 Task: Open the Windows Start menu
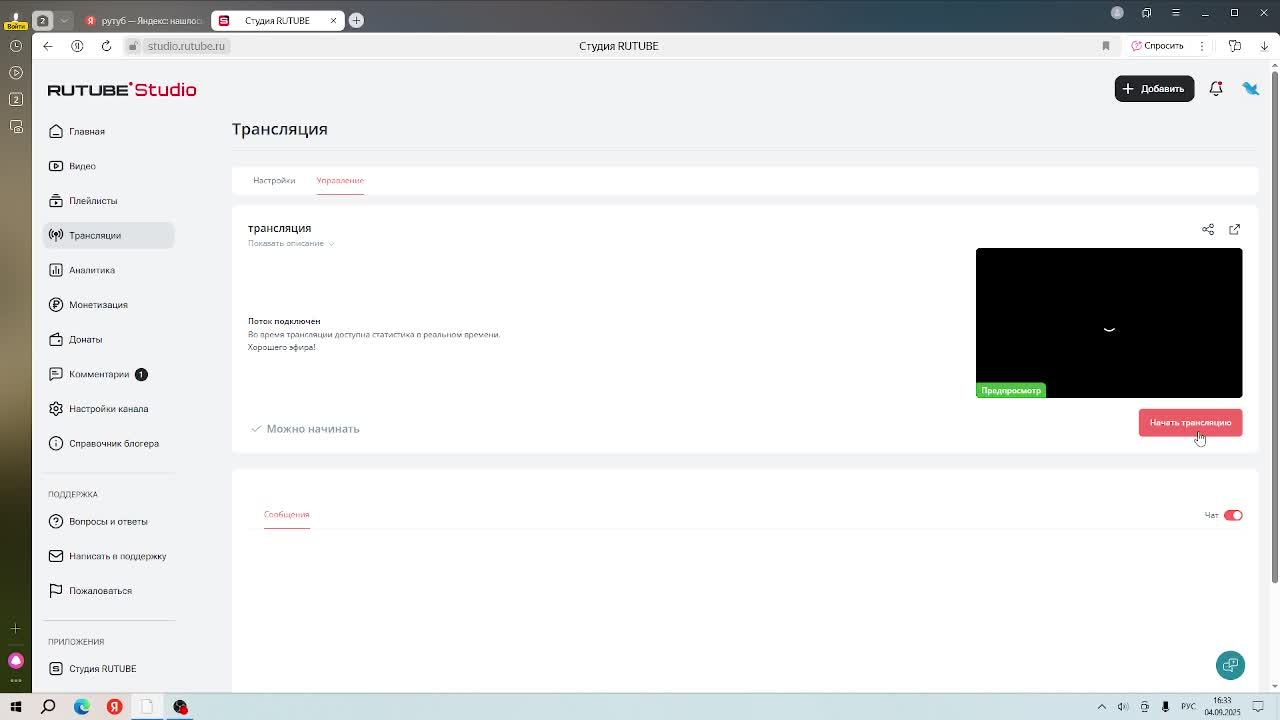16,707
